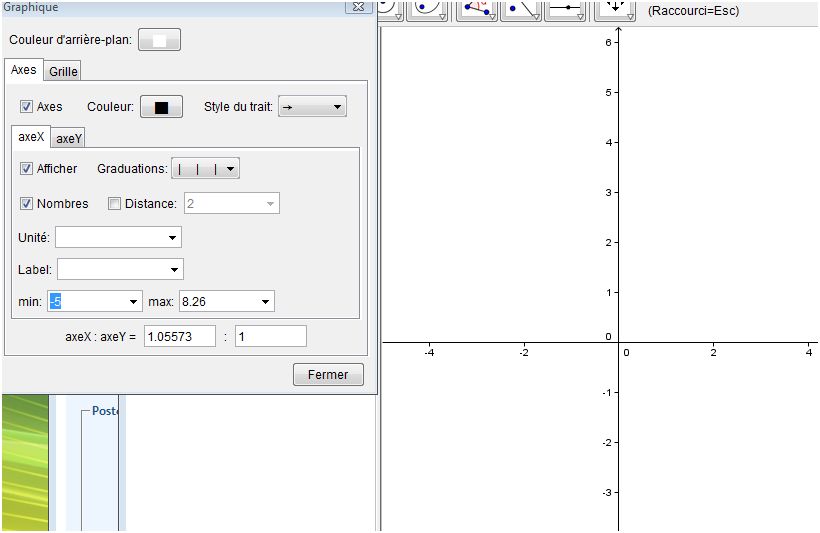Open the black axes Couleur swatch
Screen dimensions: 820x533
click(x=161, y=107)
